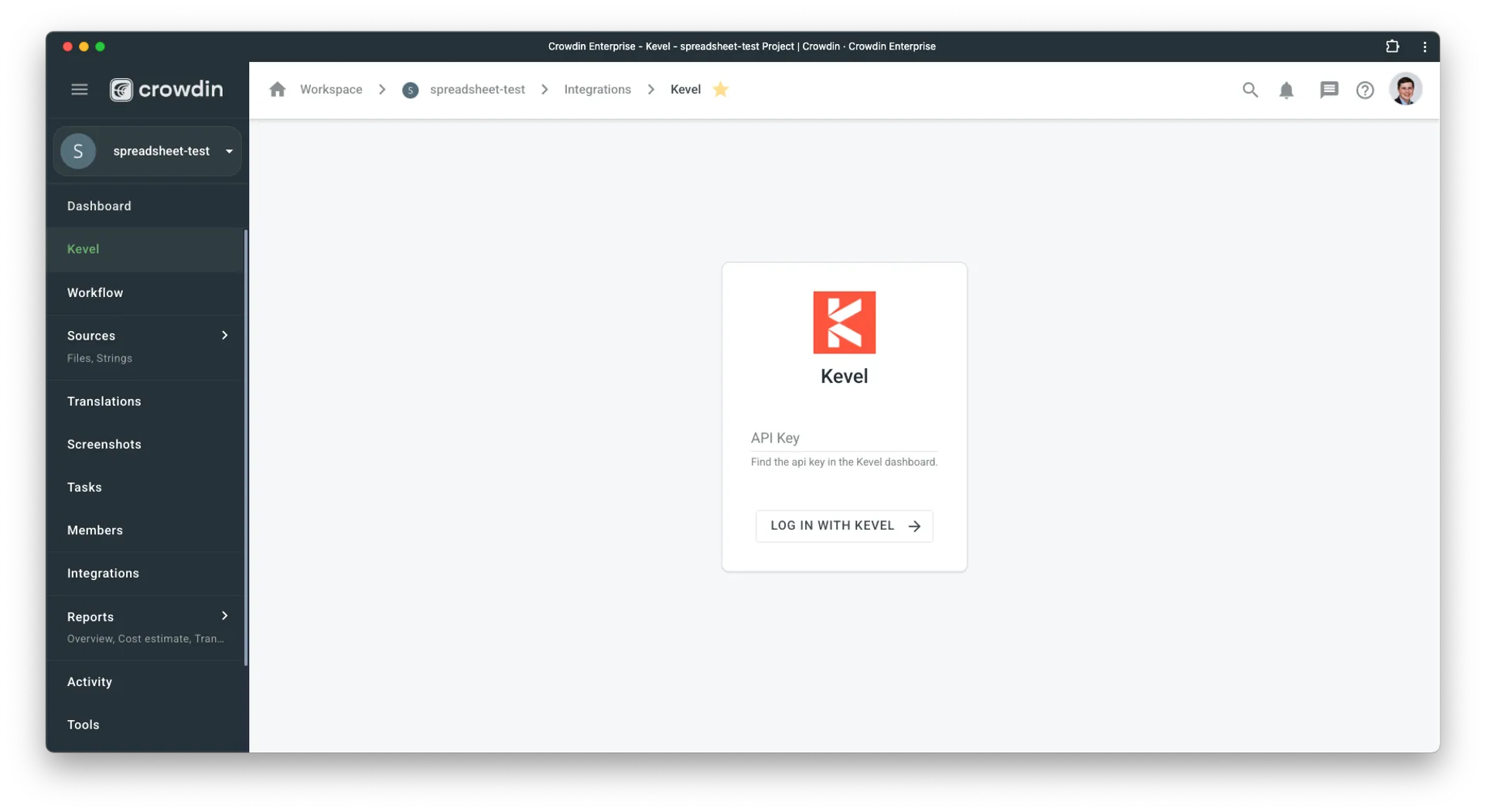The height and width of the screenshot is (812, 1485).
Task: Toggle the hamburger sidebar menu
Action: click(79, 90)
